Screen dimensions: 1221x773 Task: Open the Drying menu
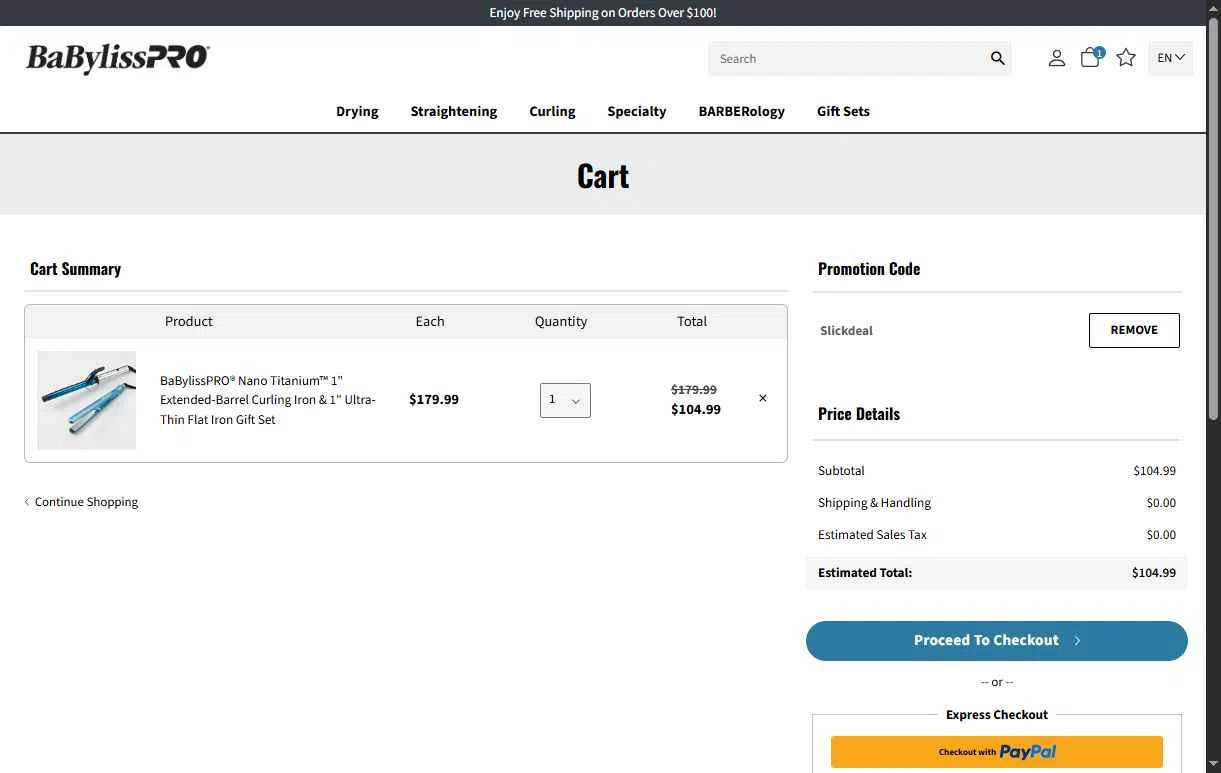(x=357, y=111)
